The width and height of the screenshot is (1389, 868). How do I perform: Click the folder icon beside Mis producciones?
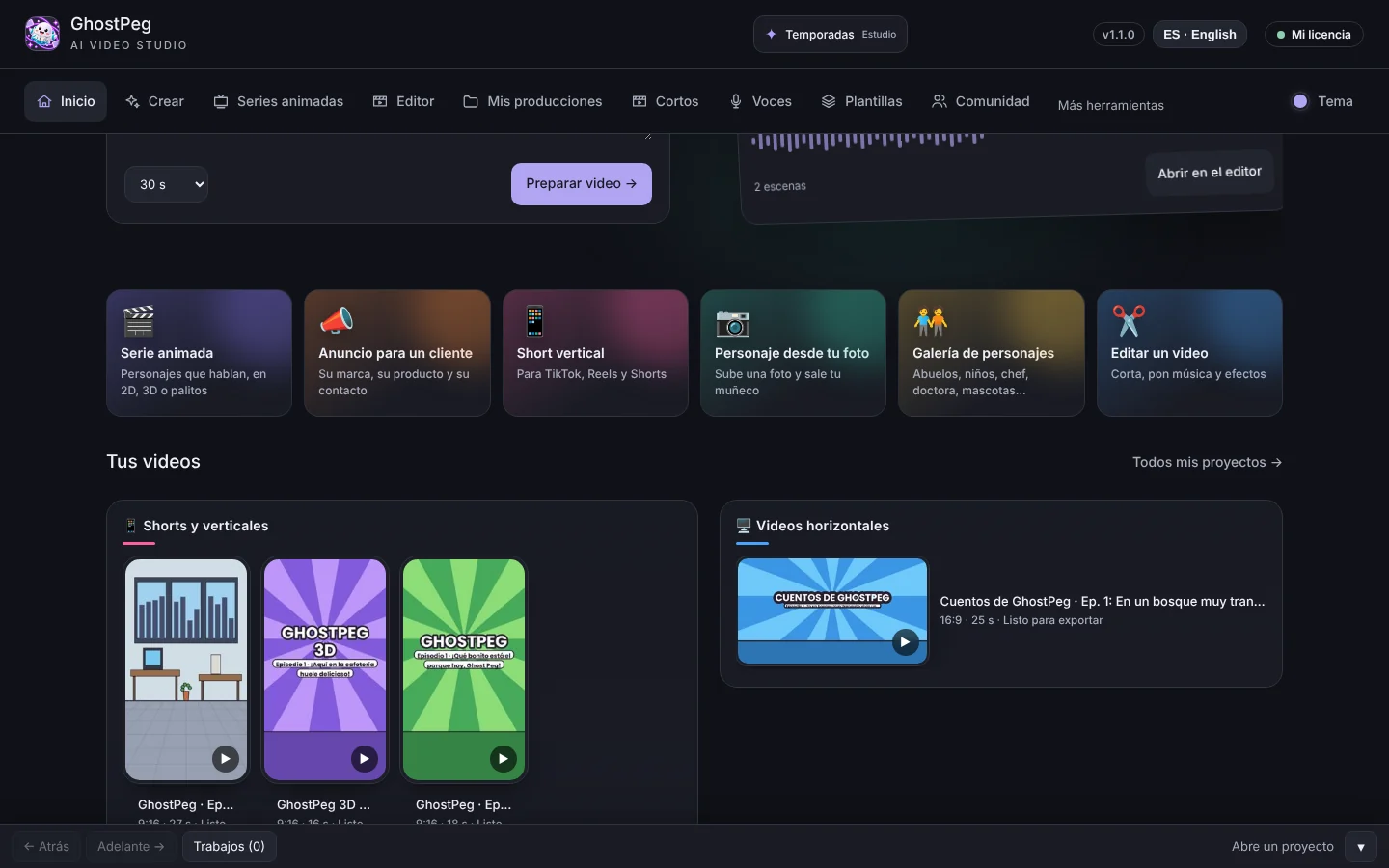(x=471, y=101)
